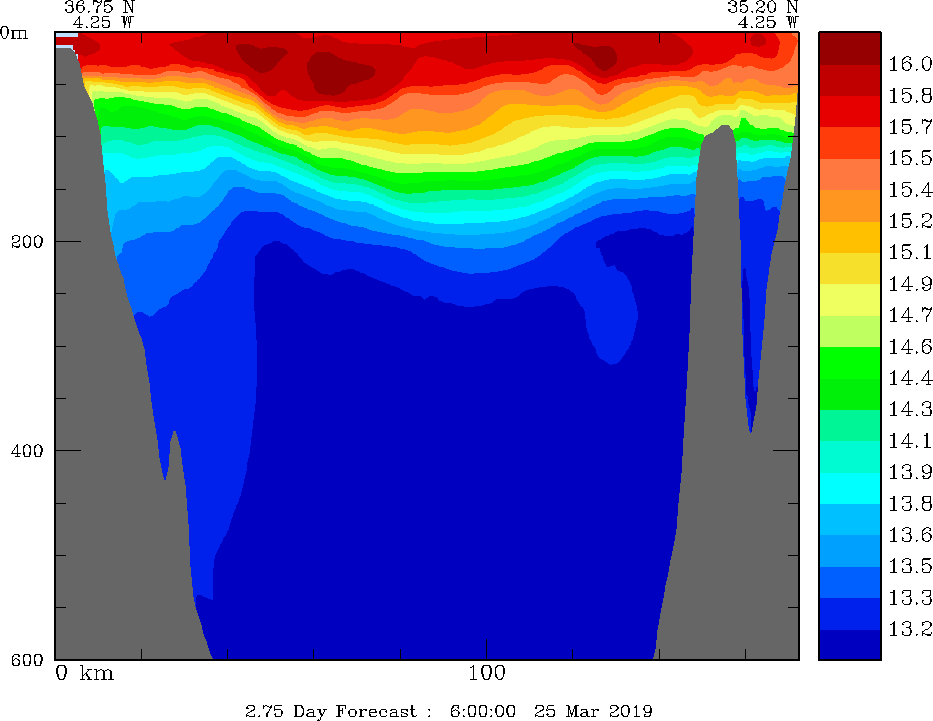The image size is (933, 721).
Task: Click the 0m depth axis label
Action: point(14,33)
